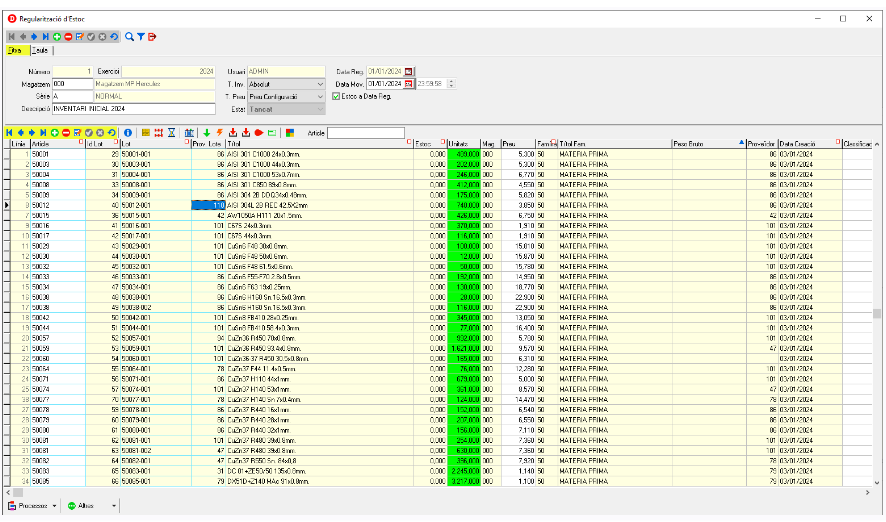
Task: Select article cell 50029
Action: pyautogui.click(x=58, y=246)
